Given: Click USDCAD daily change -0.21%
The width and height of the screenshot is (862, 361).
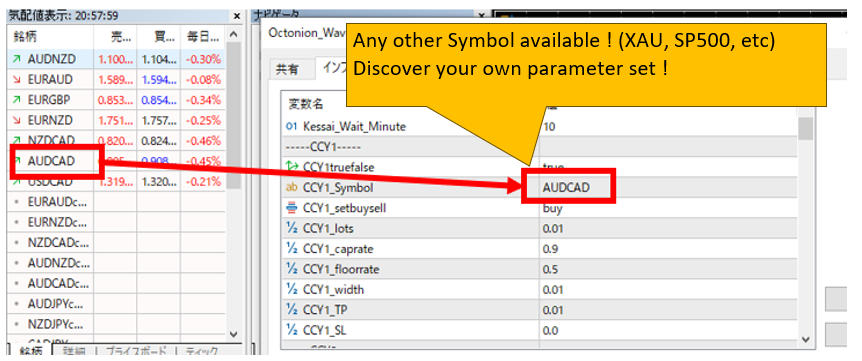Looking at the screenshot, I should pyautogui.click(x=203, y=181).
